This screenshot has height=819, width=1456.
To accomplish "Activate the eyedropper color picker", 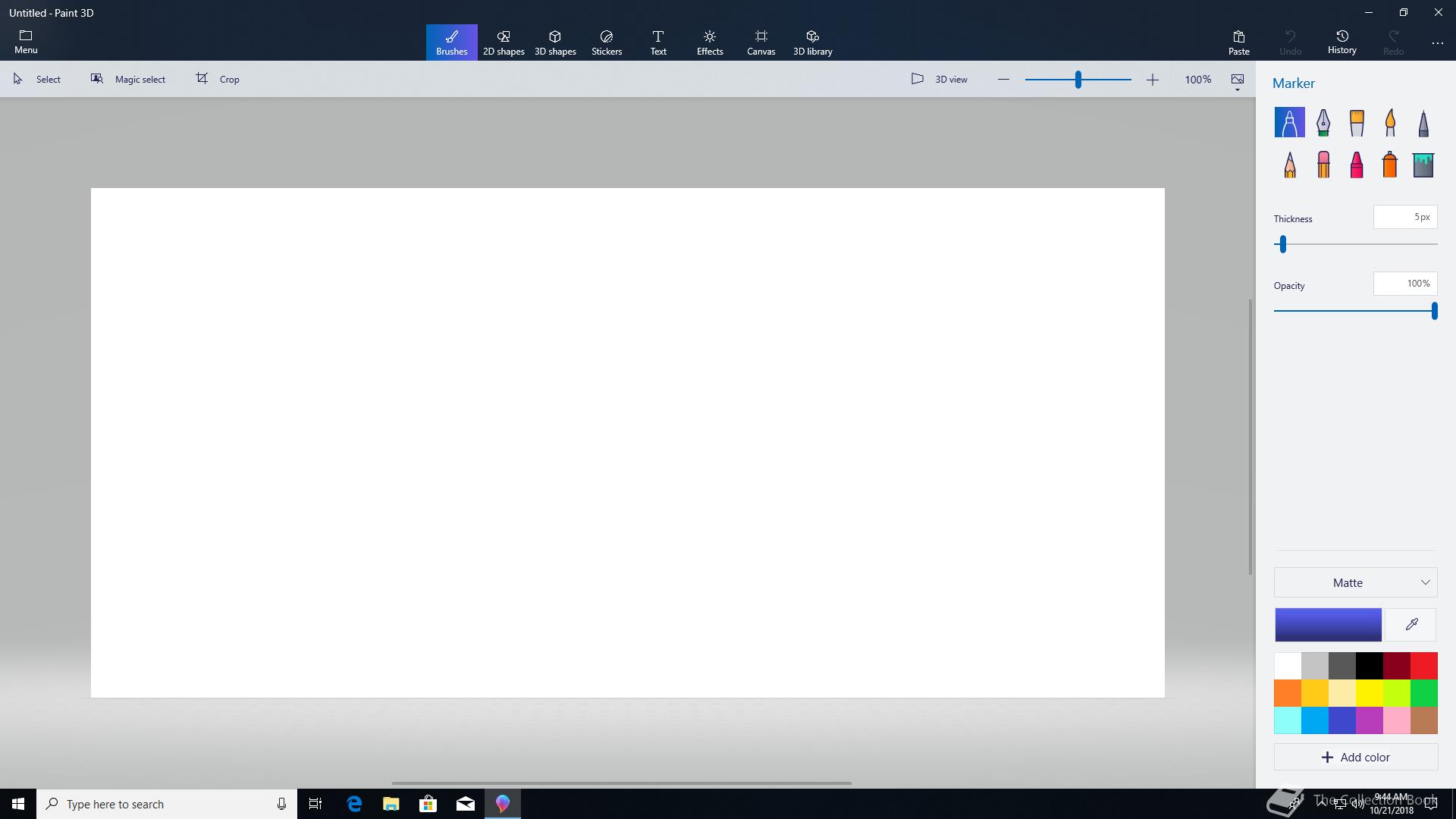I will [x=1411, y=625].
